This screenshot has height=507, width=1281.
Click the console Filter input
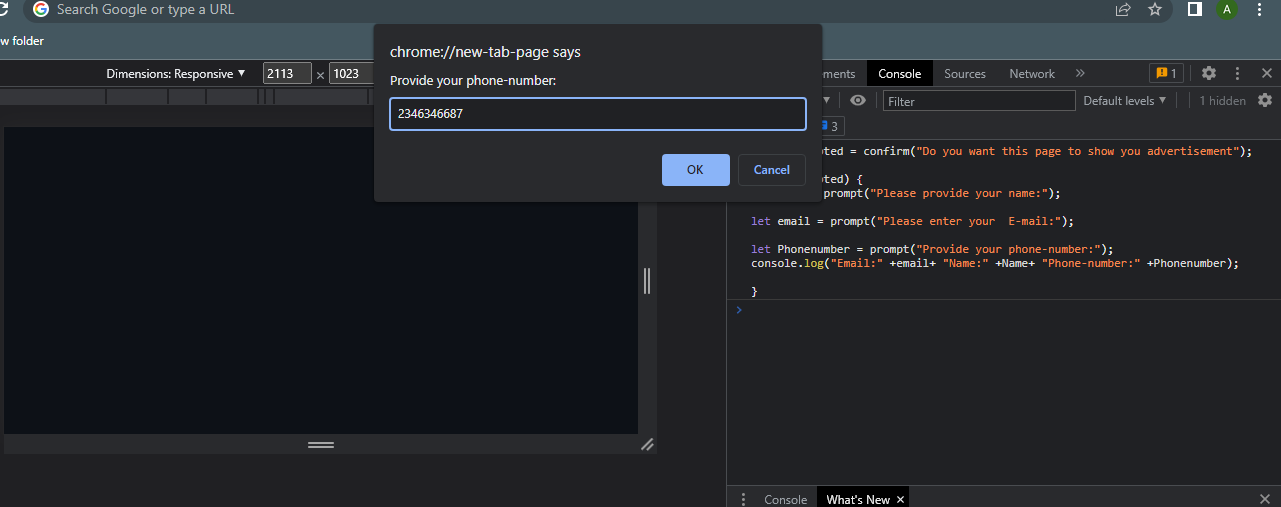[979, 101]
